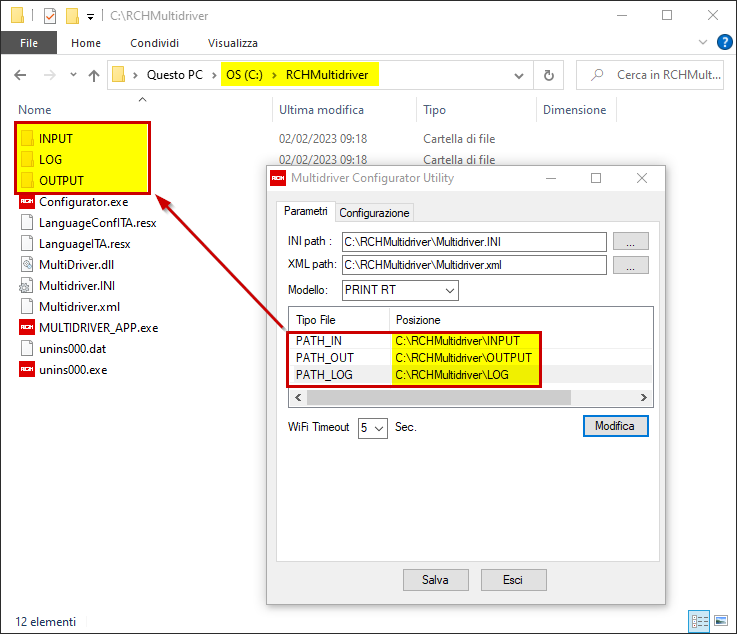This screenshot has height=634, width=737.
Task: Switch to large thumbnails view icon
Action: pyautogui.click(x=721, y=621)
